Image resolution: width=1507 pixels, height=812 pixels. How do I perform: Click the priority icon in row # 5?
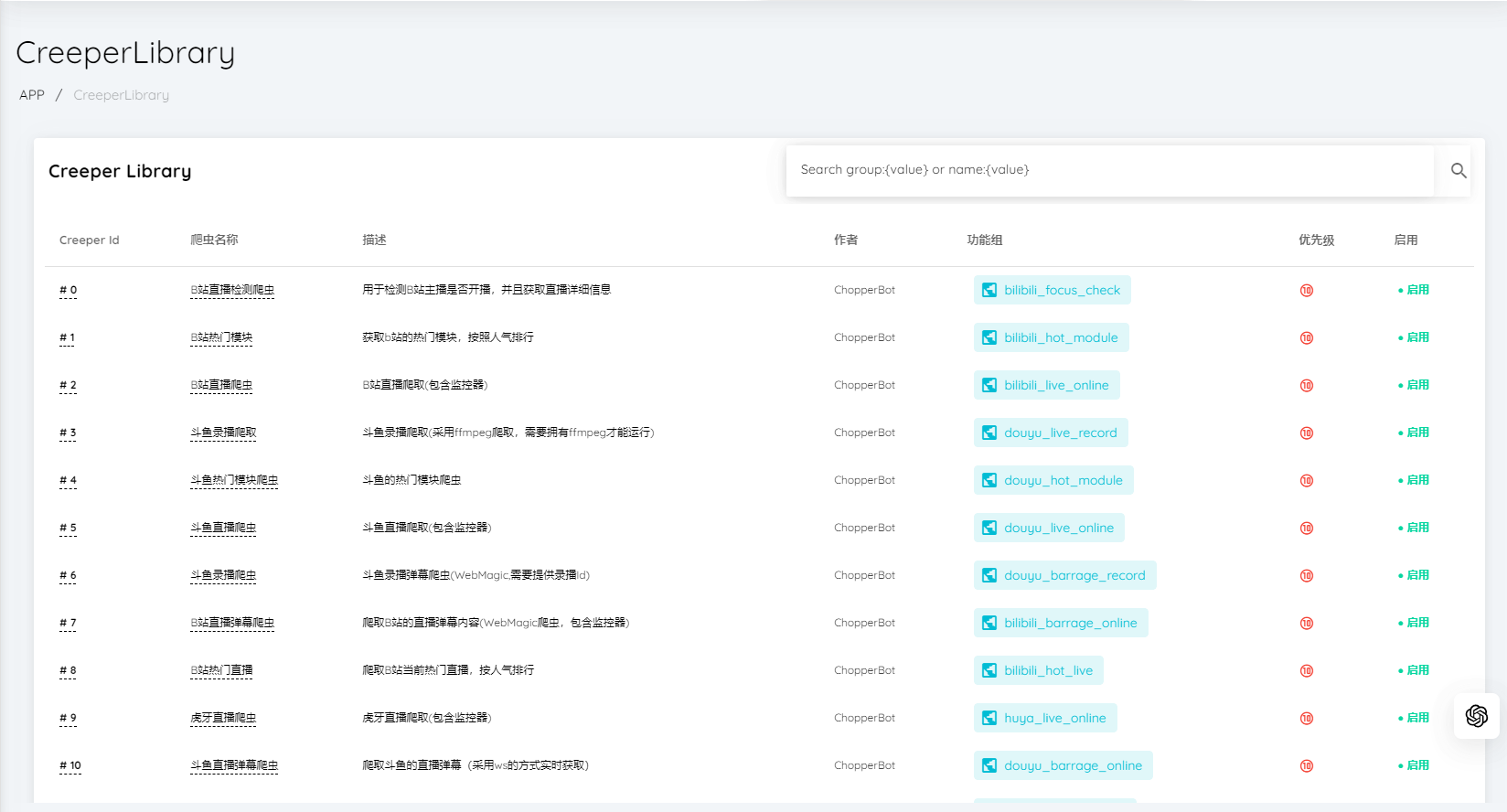point(1307,528)
